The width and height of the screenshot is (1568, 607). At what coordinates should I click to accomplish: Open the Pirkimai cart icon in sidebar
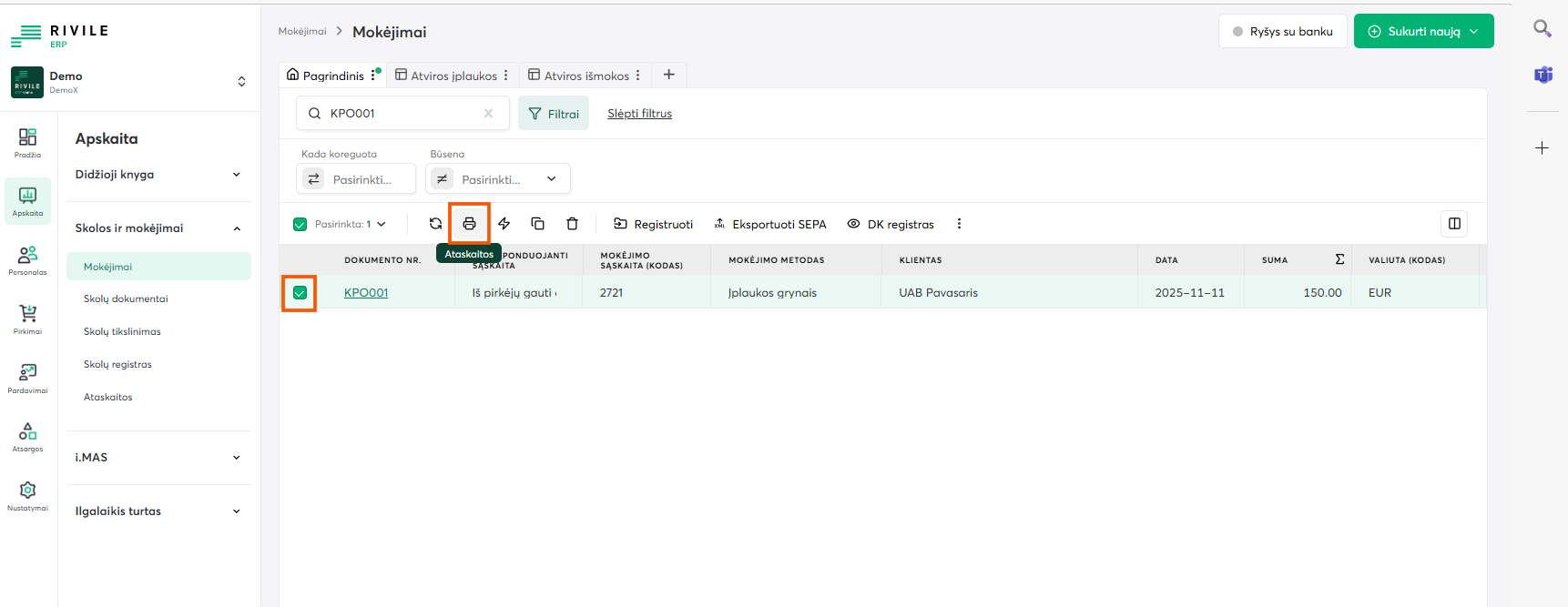click(27, 319)
